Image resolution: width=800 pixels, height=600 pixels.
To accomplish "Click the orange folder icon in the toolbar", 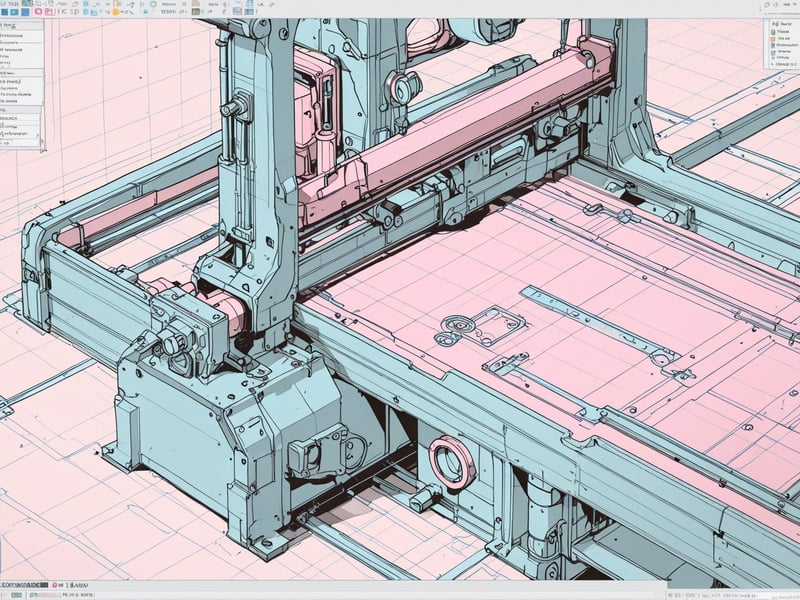I will pyautogui.click(x=116, y=12).
